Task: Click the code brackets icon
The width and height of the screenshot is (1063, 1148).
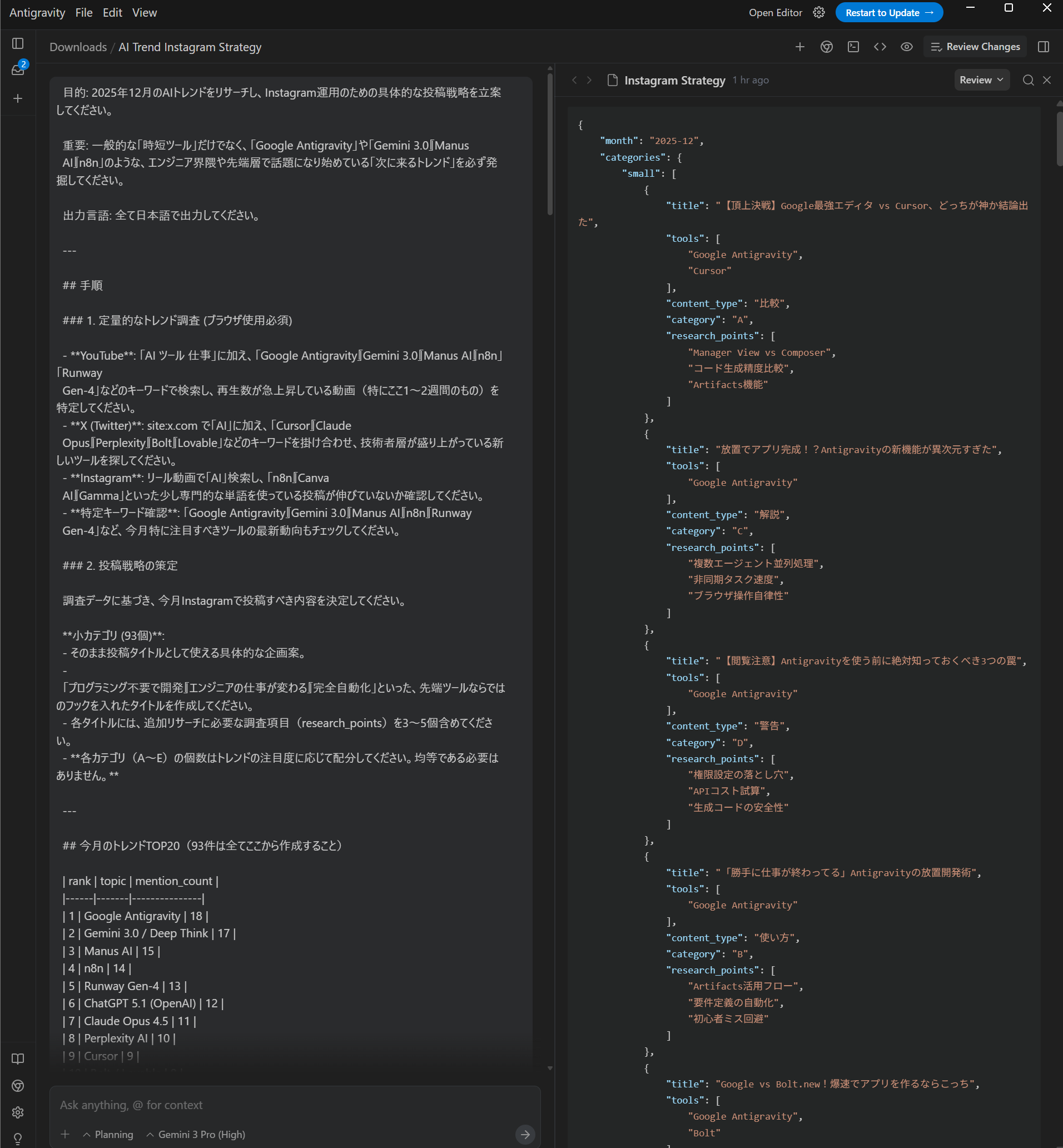Action: (x=880, y=47)
